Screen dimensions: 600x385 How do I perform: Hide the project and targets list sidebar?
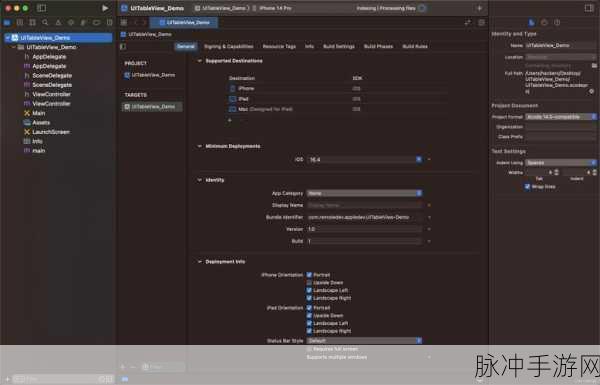click(x=123, y=46)
